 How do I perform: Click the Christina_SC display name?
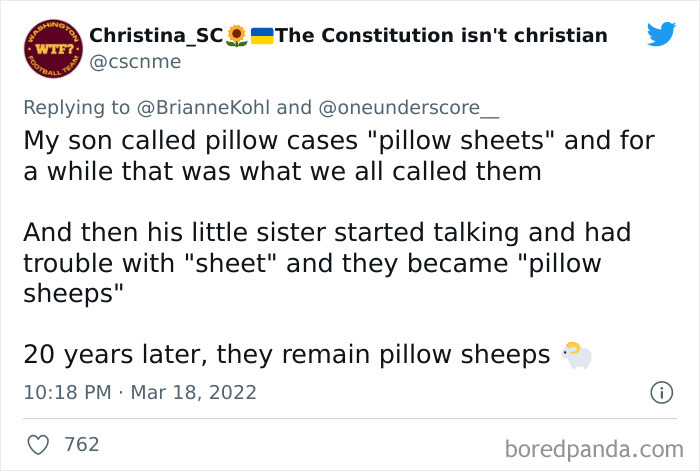coord(156,36)
